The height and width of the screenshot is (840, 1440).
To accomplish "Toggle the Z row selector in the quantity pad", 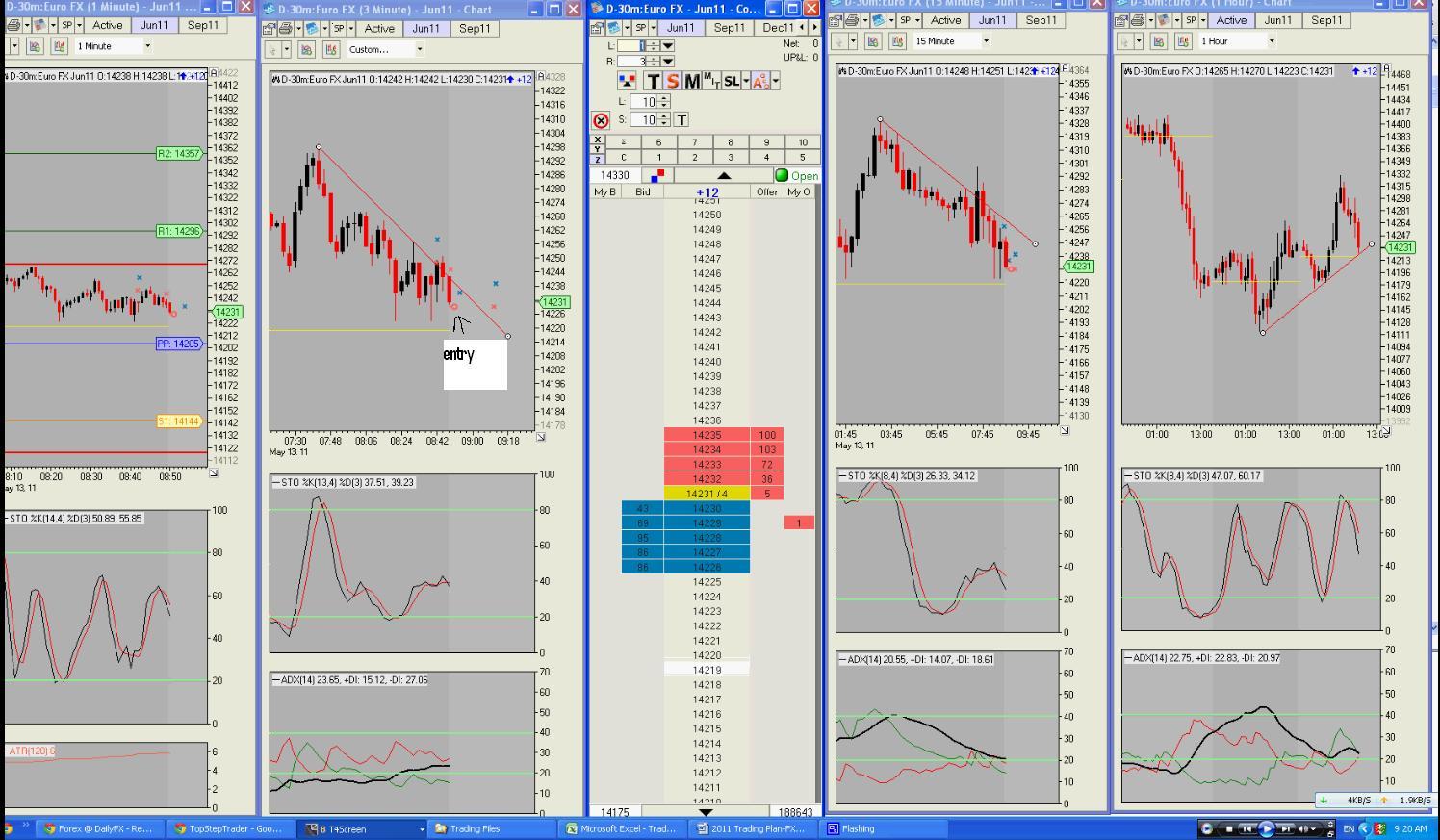I will 598,158.
